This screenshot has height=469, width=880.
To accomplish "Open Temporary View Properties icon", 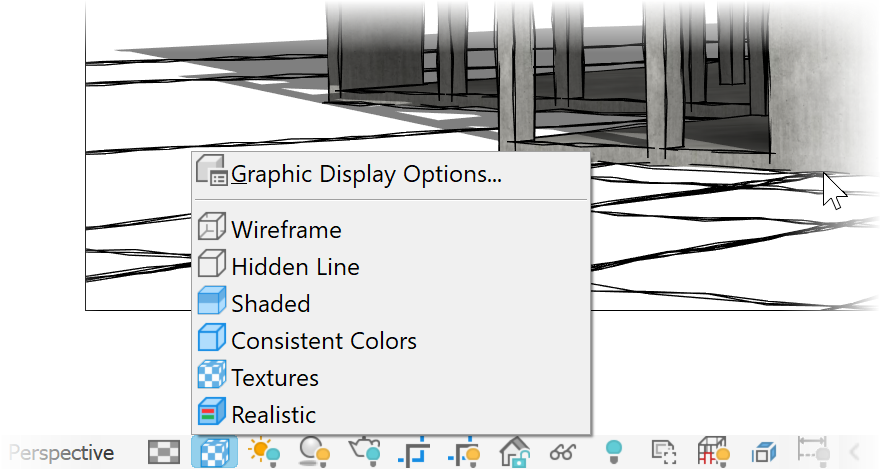I will pos(664,452).
